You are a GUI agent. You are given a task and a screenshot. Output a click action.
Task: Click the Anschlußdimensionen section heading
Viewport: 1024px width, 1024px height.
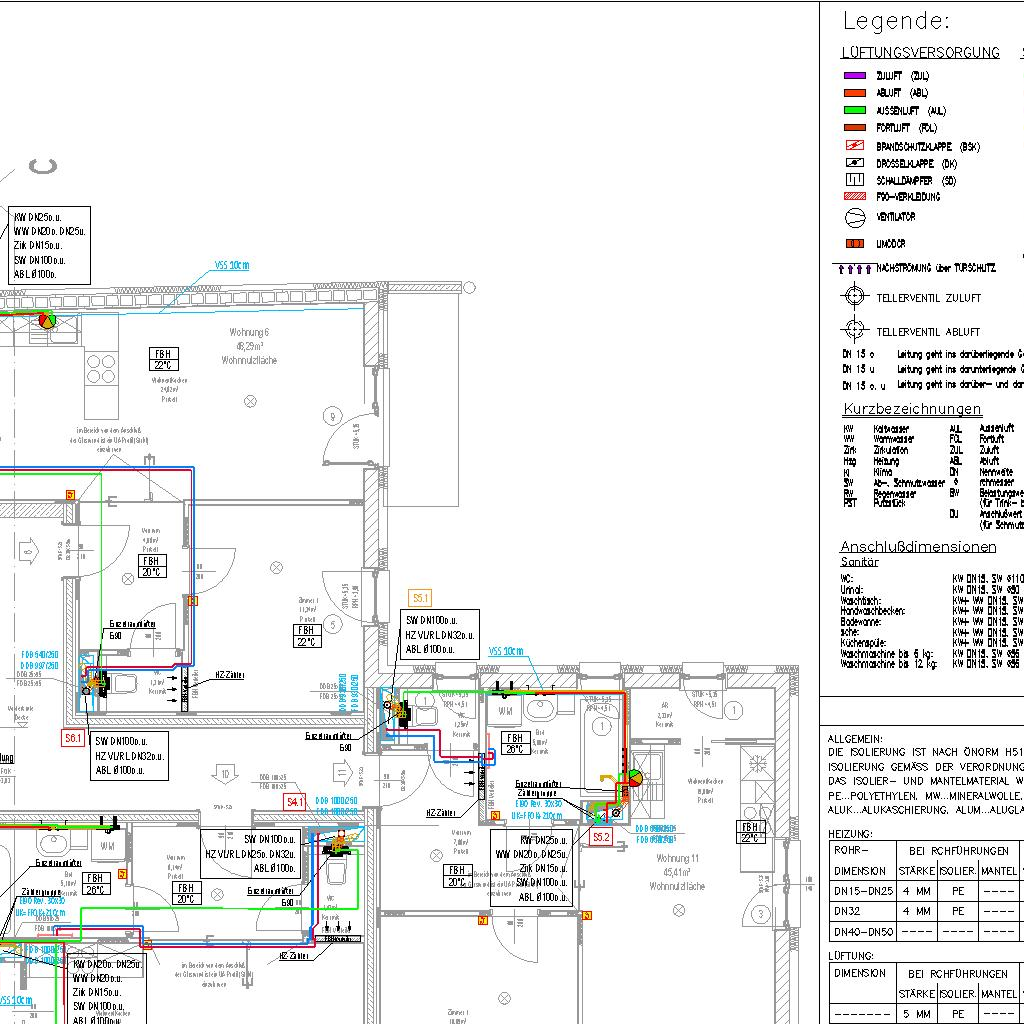tap(917, 547)
